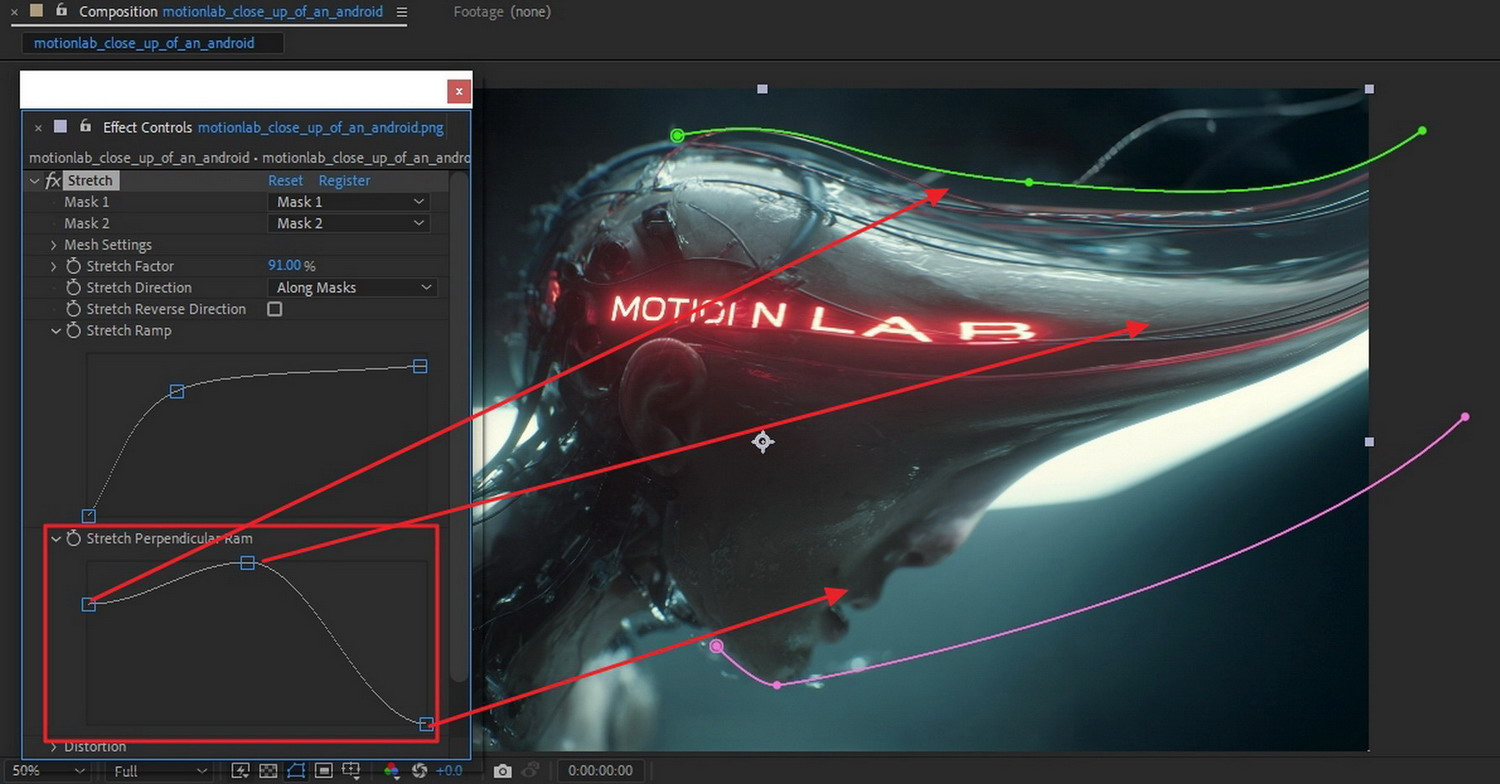
Task: Enable Stretch Reverse Direction checkbox
Action: coord(274,309)
